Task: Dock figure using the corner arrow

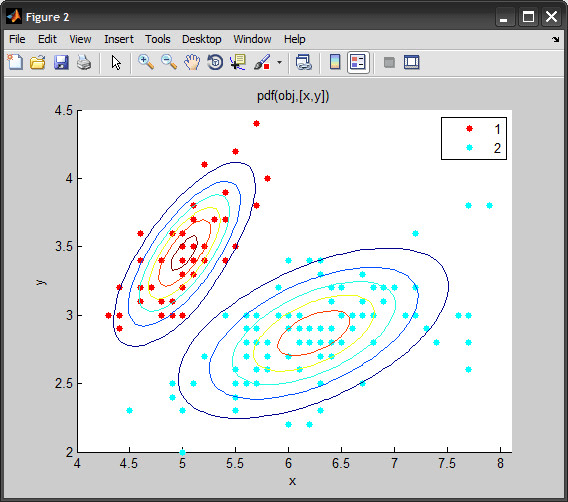Action: (x=556, y=39)
